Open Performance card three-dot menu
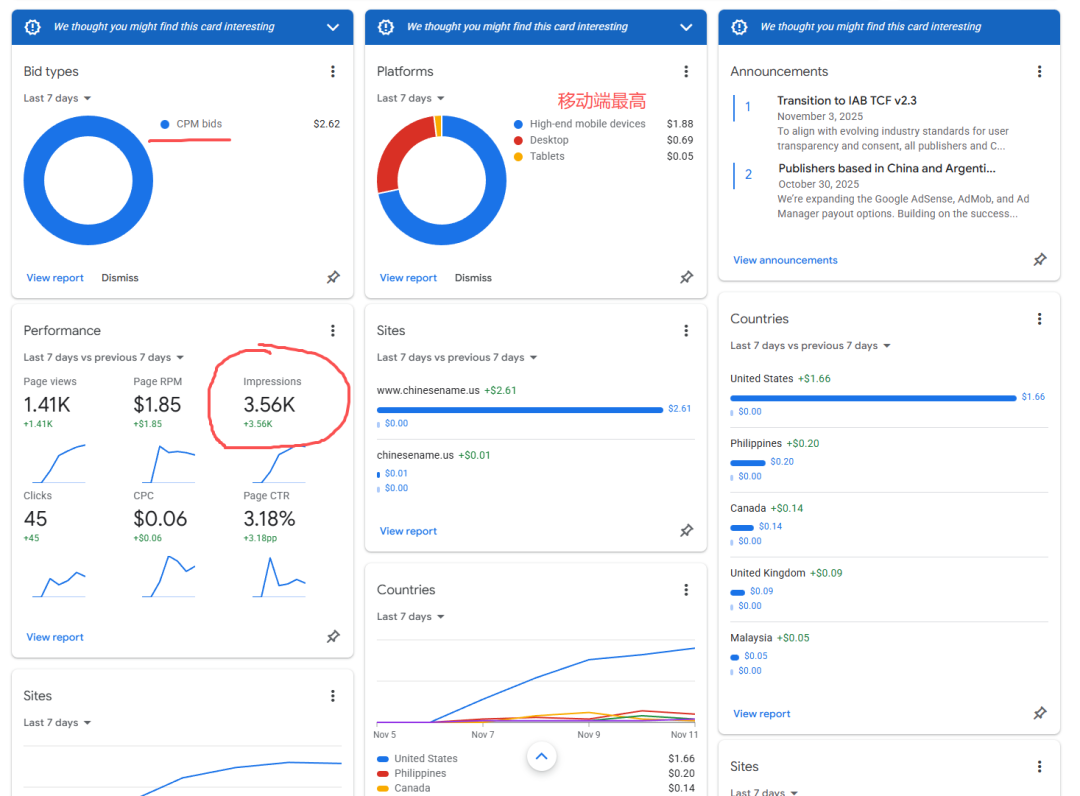 (333, 330)
